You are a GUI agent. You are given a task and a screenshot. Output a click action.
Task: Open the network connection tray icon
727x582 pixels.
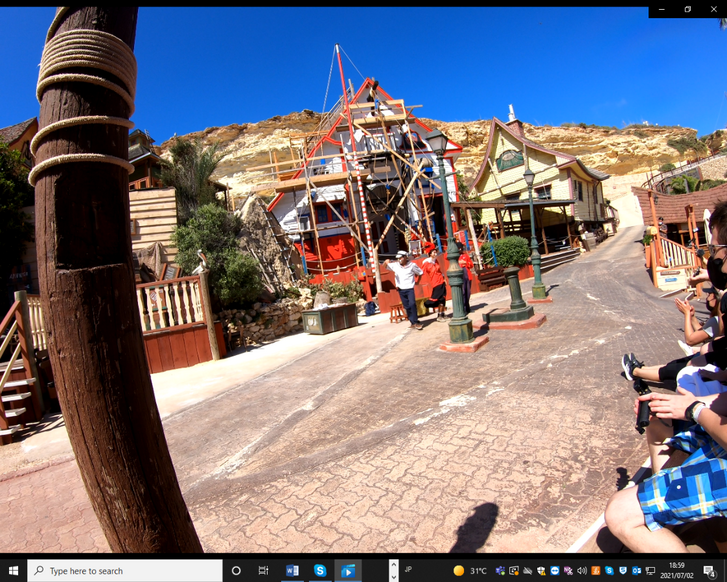(650, 571)
